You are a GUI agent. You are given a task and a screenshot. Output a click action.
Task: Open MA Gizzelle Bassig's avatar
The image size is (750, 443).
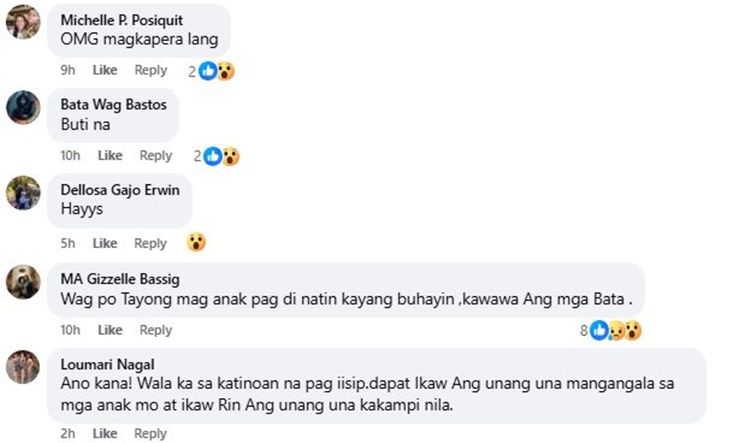[23, 282]
